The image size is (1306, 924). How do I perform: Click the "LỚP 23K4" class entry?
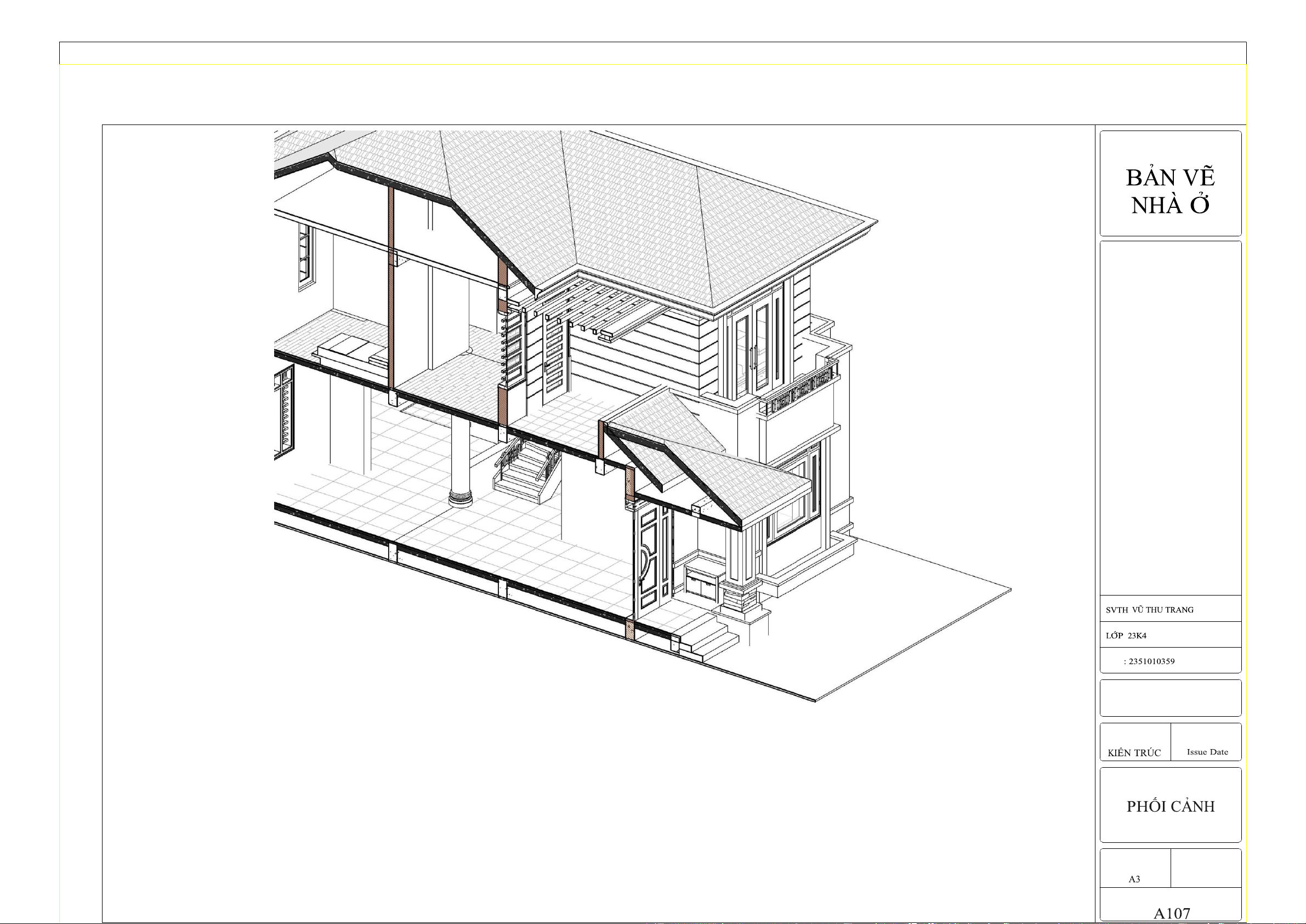click(1126, 636)
